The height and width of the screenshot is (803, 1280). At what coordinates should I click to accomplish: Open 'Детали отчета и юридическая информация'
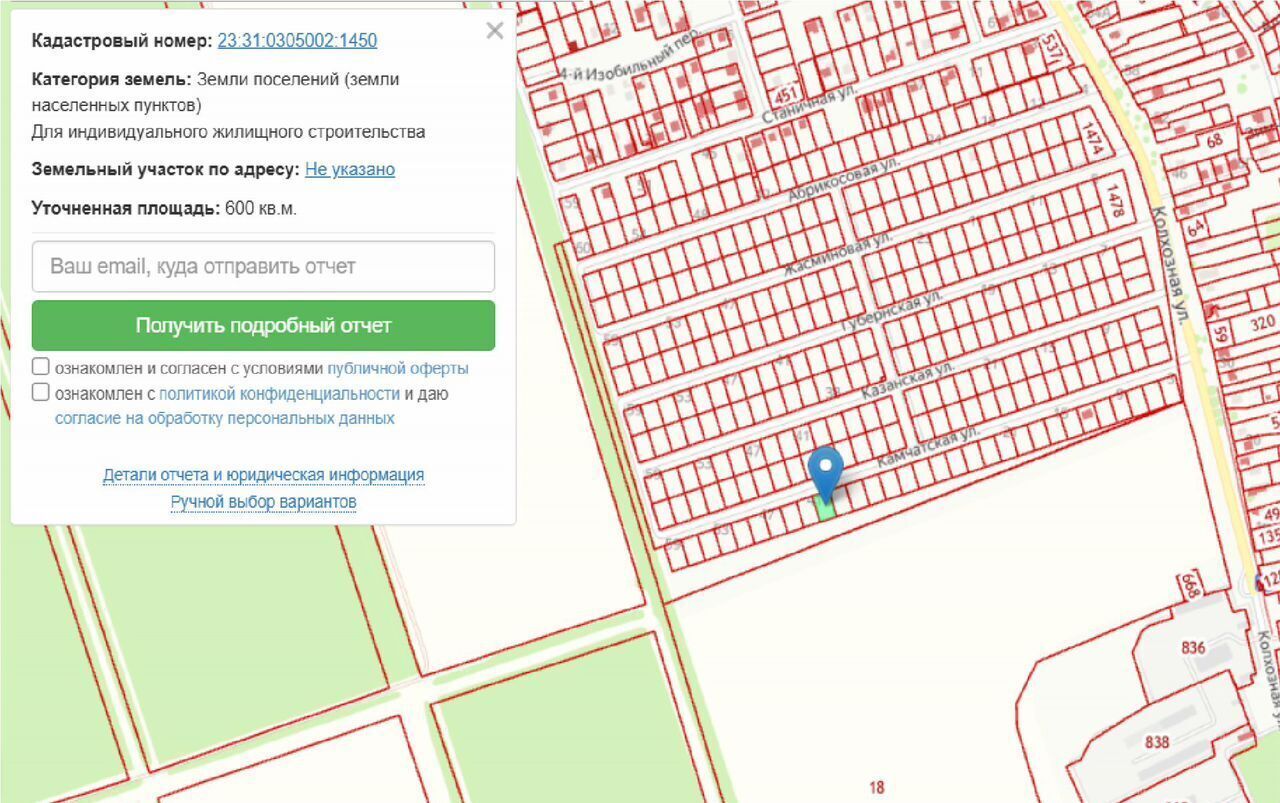[263, 475]
